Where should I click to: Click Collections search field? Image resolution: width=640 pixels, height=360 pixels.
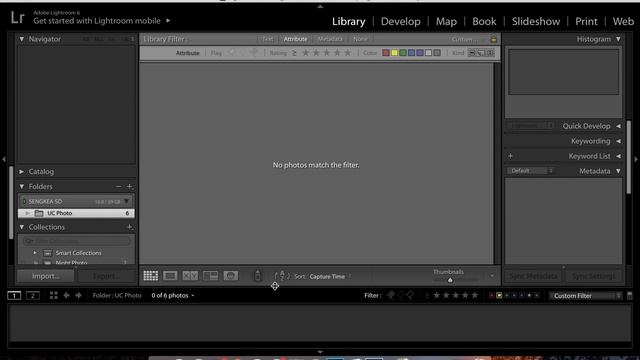[x=77, y=241]
